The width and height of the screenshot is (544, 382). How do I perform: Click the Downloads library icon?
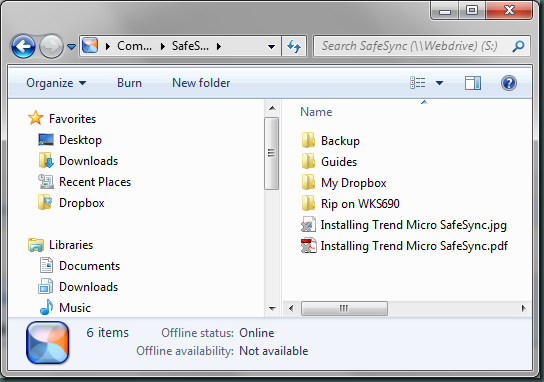coord(46,286)
